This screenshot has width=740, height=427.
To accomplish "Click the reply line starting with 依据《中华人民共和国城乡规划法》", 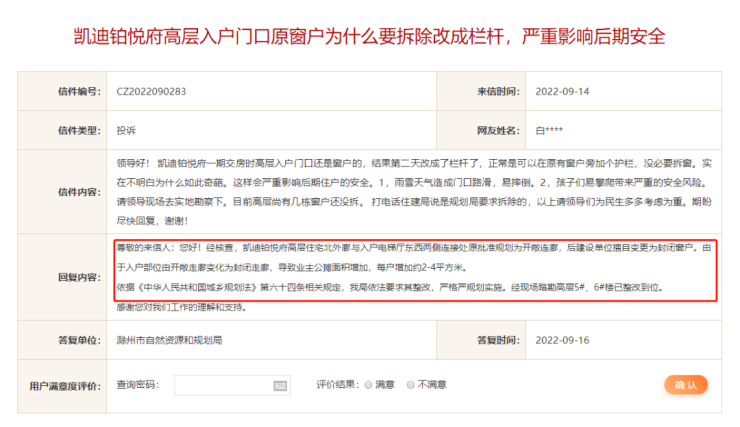I will [390, 287].
